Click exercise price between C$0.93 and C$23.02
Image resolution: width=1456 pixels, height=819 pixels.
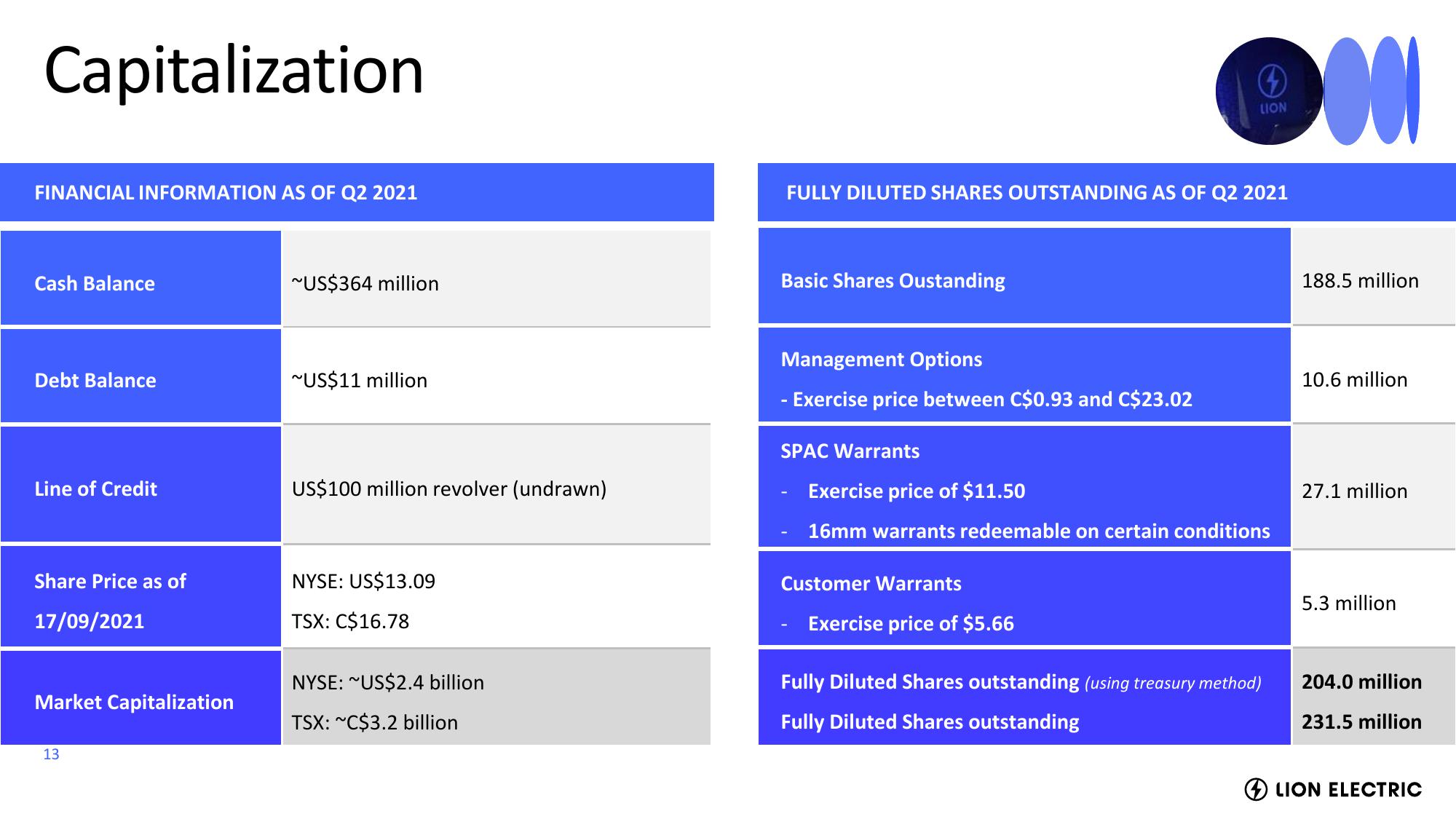tap(986, 399)
